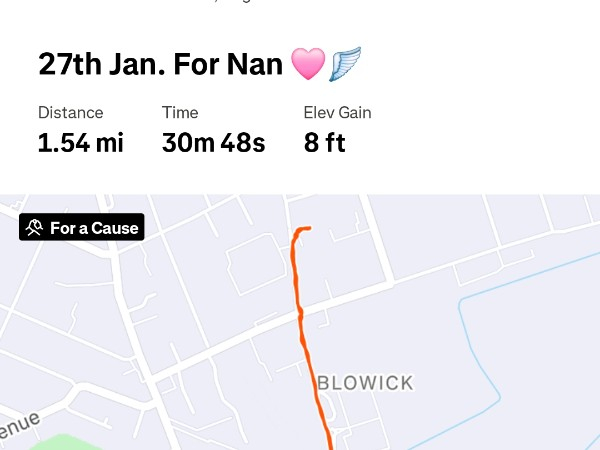Click the BLOWICK label on the map
This screenshot has height=450, width=600.
pyautogui.click(x=364, y=383)
